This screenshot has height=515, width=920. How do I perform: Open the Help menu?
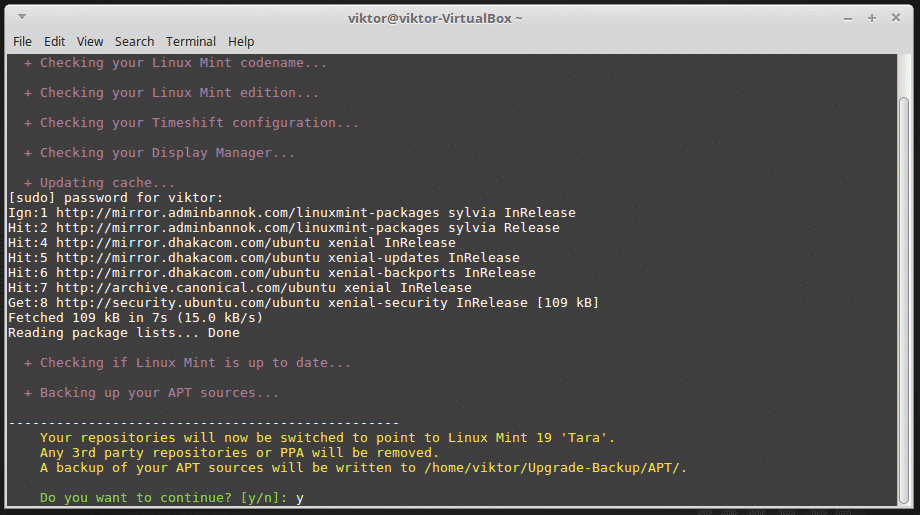pos(241,42)
